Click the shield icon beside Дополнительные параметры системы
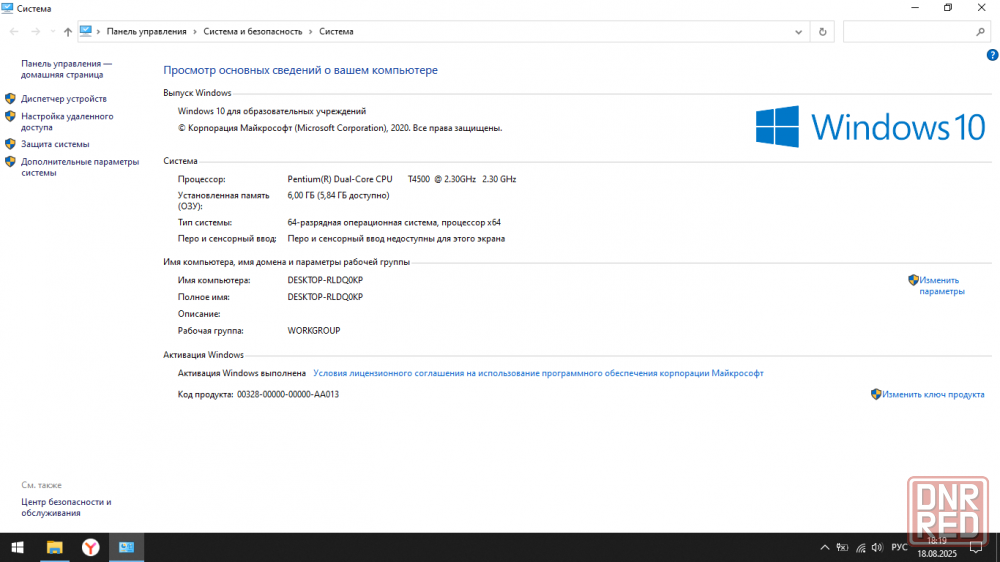Screen dimensions: 1000x562 [10, 161]
